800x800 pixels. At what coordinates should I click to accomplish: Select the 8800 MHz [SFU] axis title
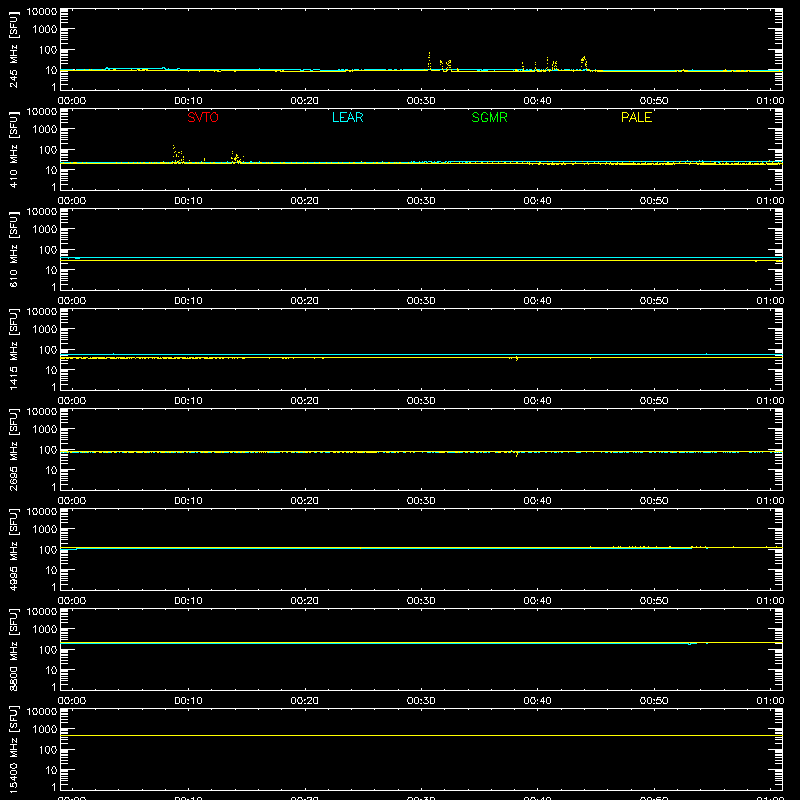[x=14, y=649]
